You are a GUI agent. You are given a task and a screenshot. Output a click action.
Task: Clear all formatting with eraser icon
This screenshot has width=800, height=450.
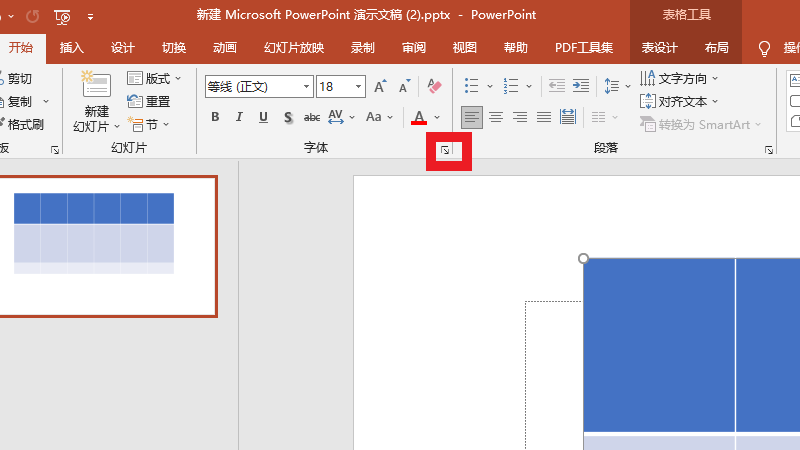point(433,87)
